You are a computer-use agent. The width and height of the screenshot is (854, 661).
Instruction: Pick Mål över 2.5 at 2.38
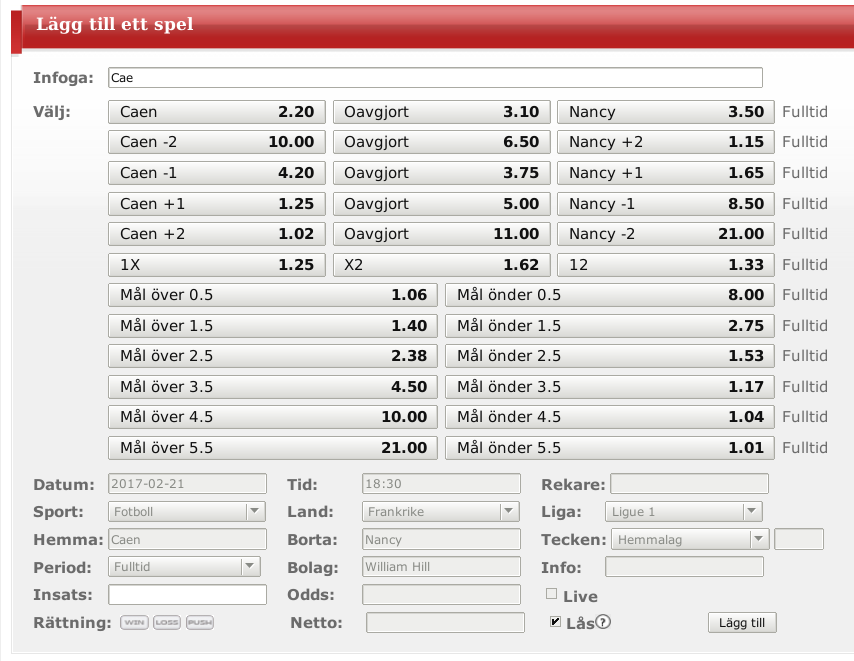[272, 356]
